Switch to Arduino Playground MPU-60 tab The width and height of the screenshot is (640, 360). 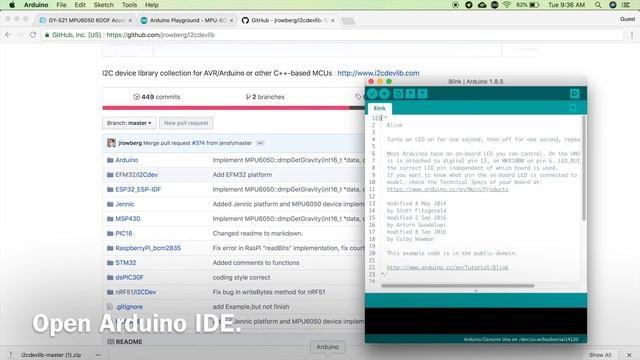(x=187, y=20)
